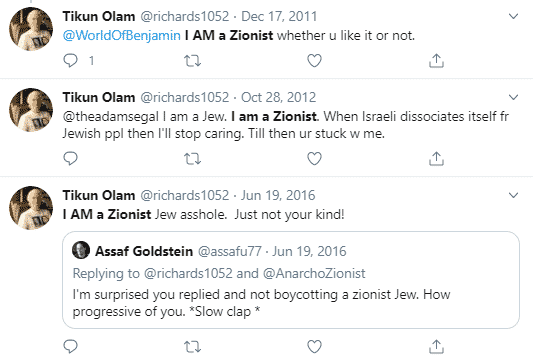Share the Dec 17, 2011 tweet
Image resolution: width=533 pixels, height=362 pixels.
point(436,61)
